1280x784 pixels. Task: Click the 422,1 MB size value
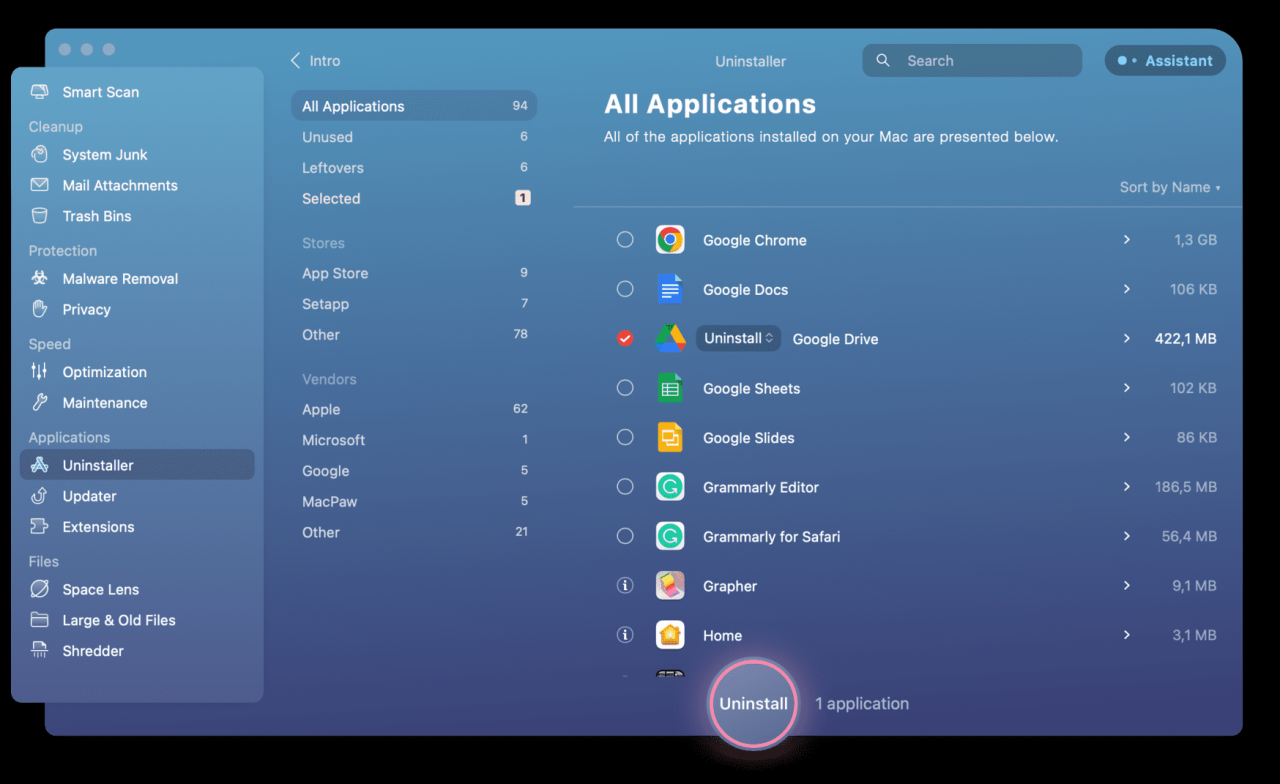[x=1185, y=339]
